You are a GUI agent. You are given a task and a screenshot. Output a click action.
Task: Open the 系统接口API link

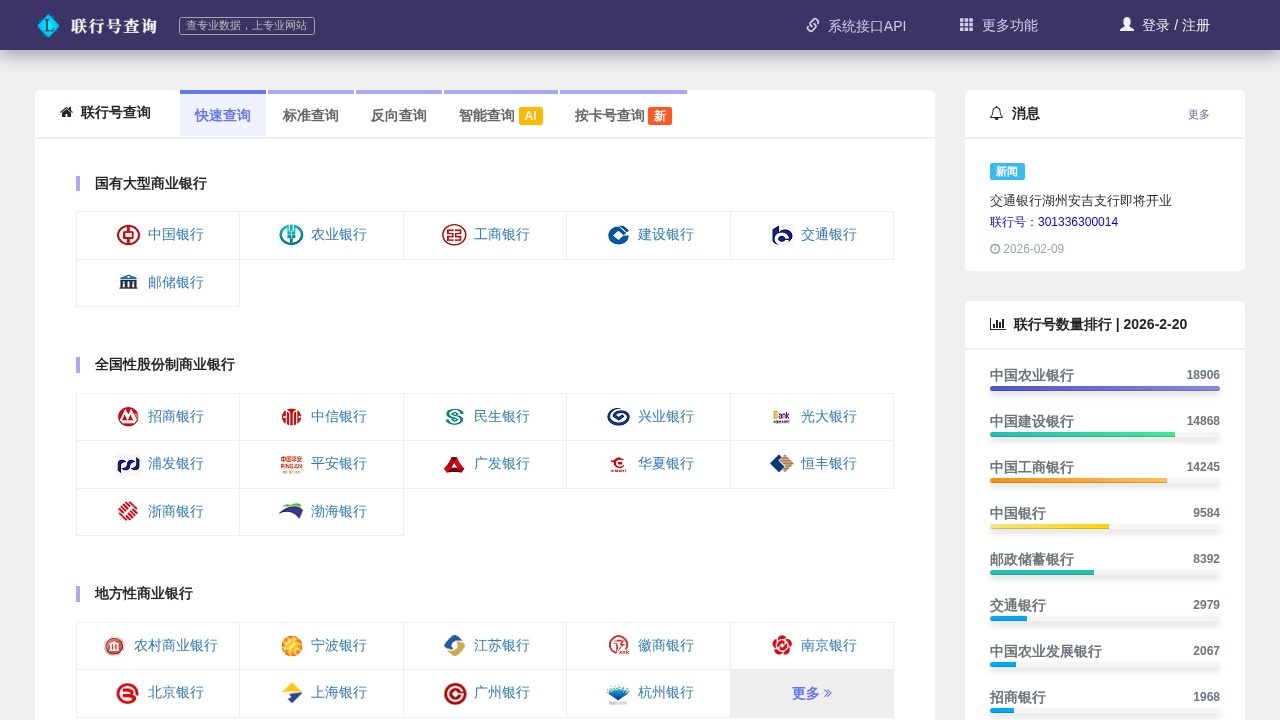click(x=856, y=26)
